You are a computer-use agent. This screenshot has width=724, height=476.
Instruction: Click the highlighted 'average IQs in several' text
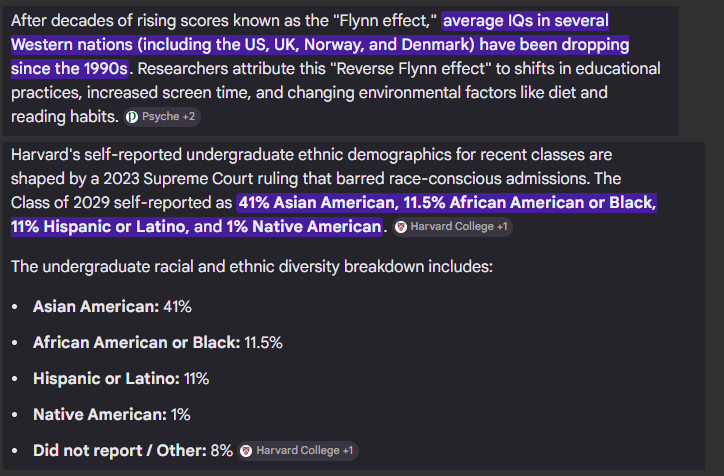coord(525,21)
